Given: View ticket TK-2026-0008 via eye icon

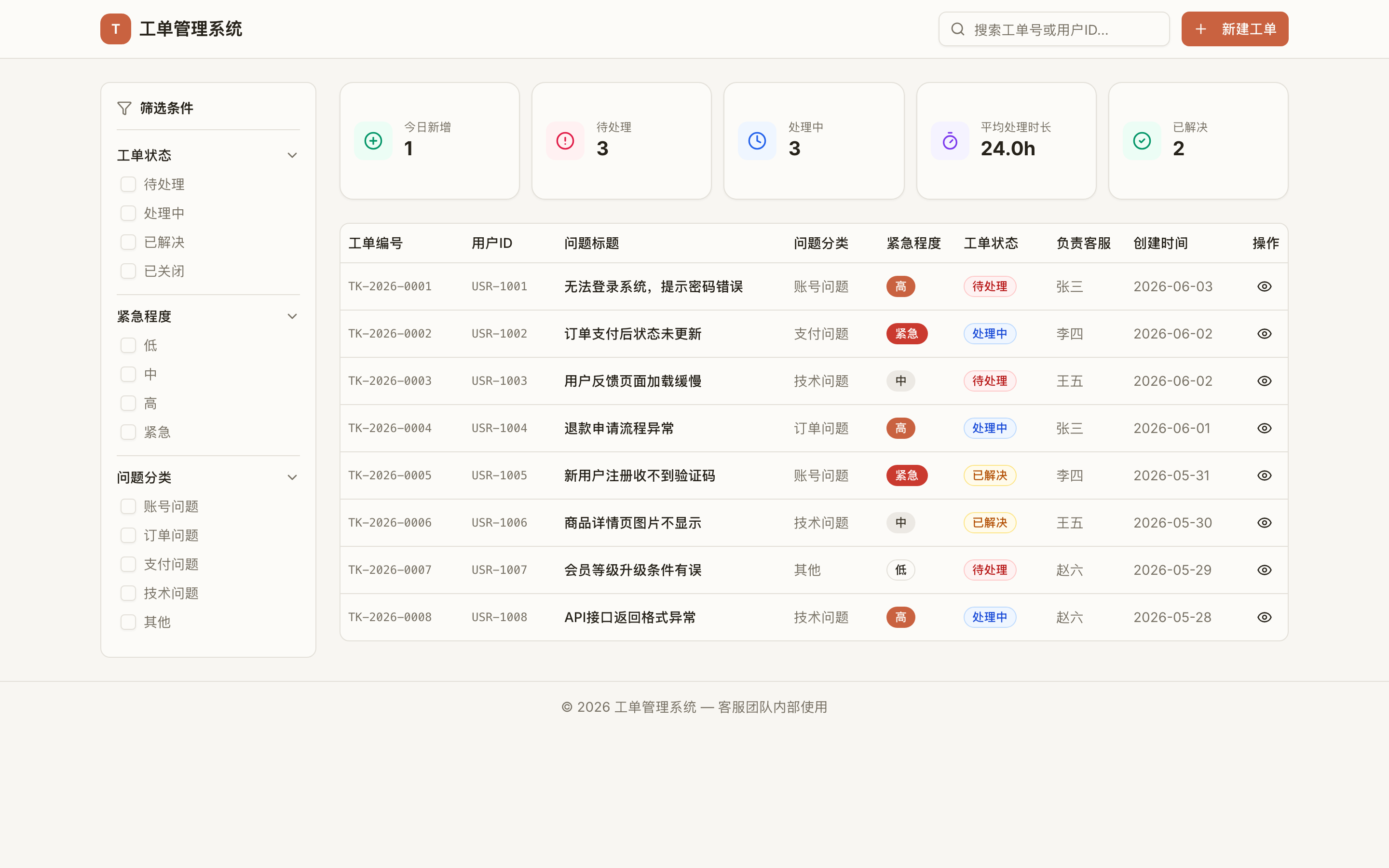Looking at the screenshot, I should point(1265,617).
